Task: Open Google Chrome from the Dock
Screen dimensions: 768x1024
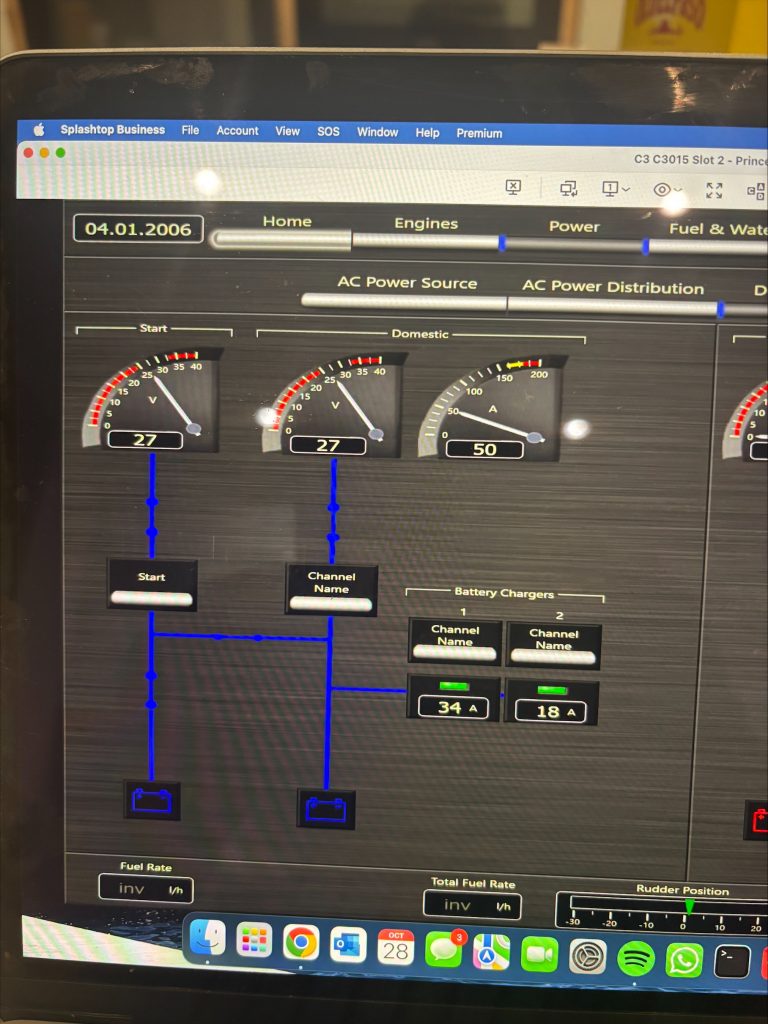Action: click(x=301, y=941)
